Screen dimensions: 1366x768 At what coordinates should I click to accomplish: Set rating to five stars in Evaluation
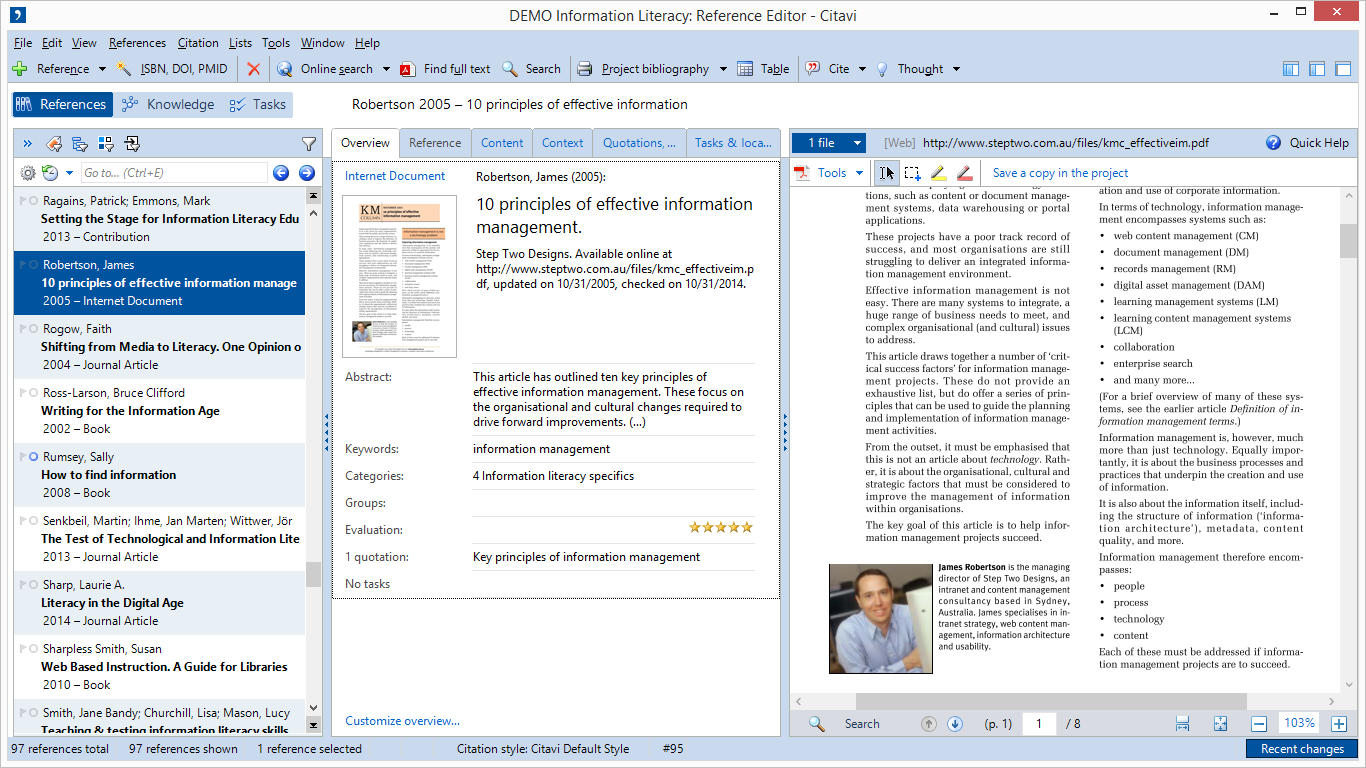pos(747,528)
